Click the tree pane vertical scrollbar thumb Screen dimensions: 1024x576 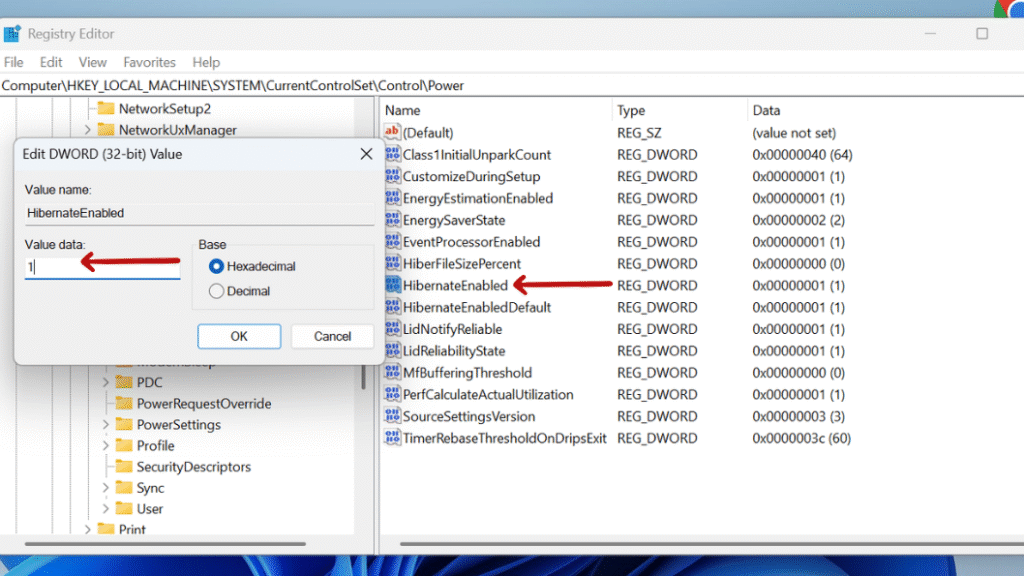click(364, 377)
